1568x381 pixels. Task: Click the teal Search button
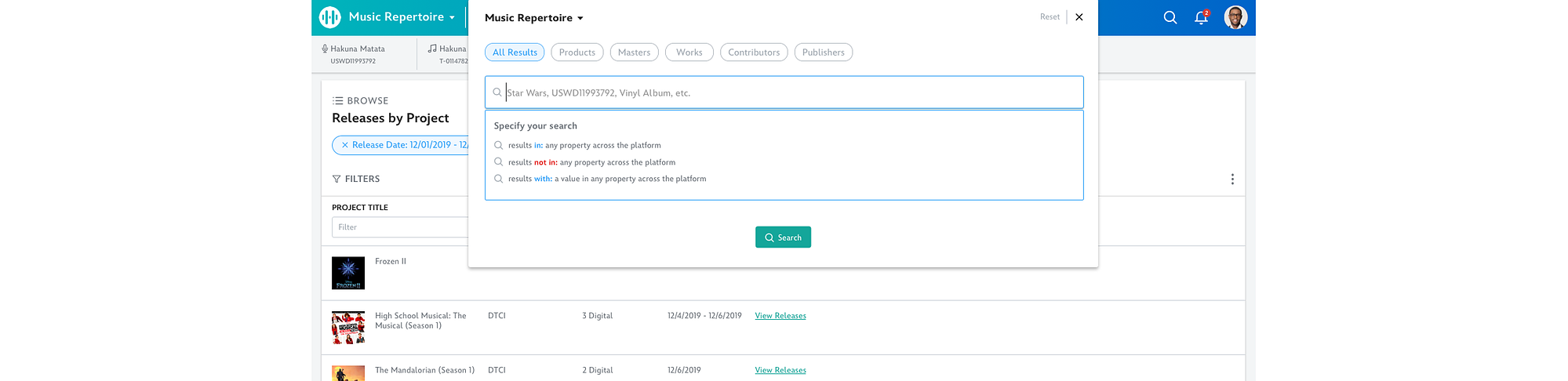point(783,238)
